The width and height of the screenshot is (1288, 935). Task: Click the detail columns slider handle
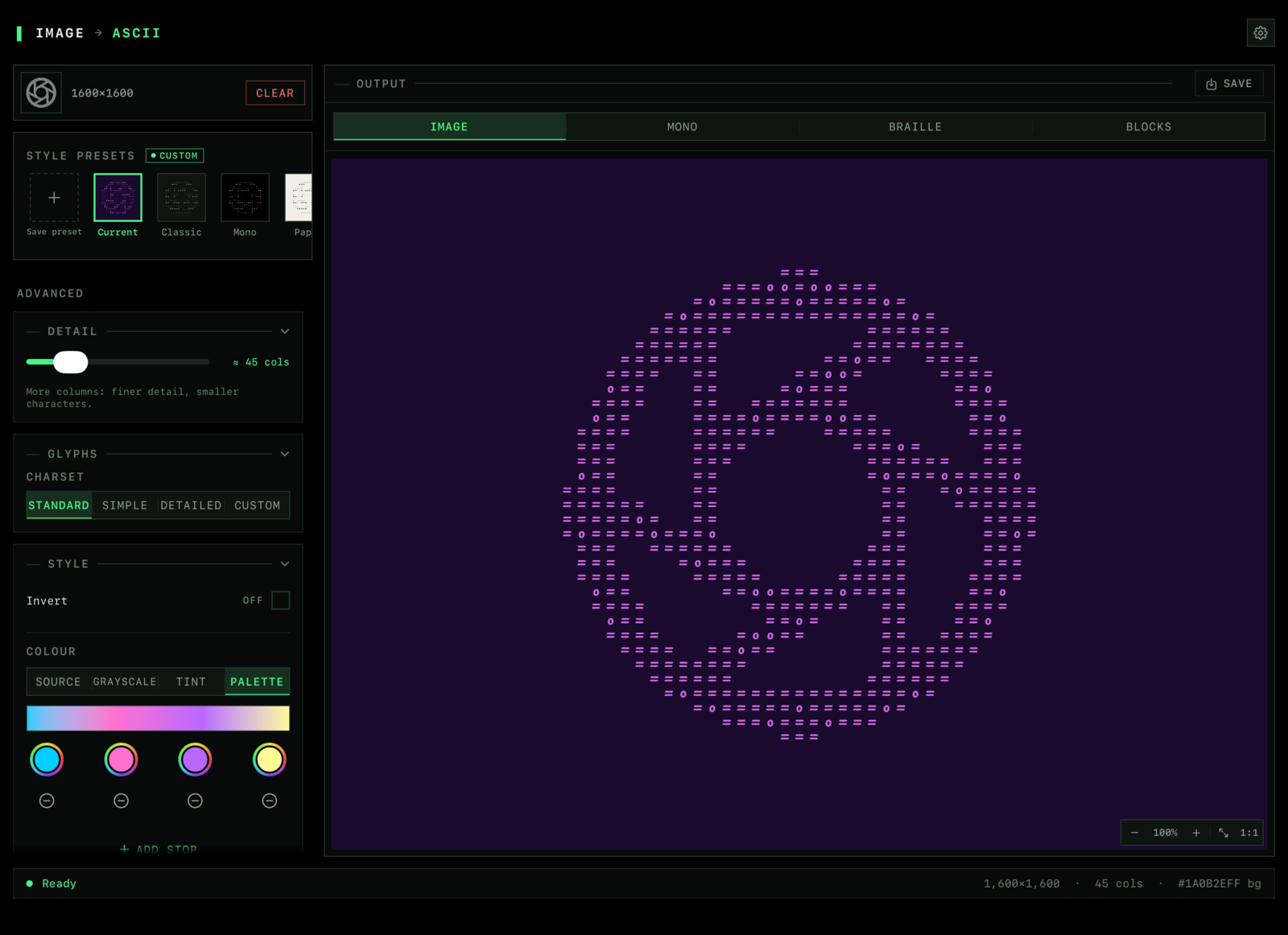pyautogui.click(x=71, y=362)
